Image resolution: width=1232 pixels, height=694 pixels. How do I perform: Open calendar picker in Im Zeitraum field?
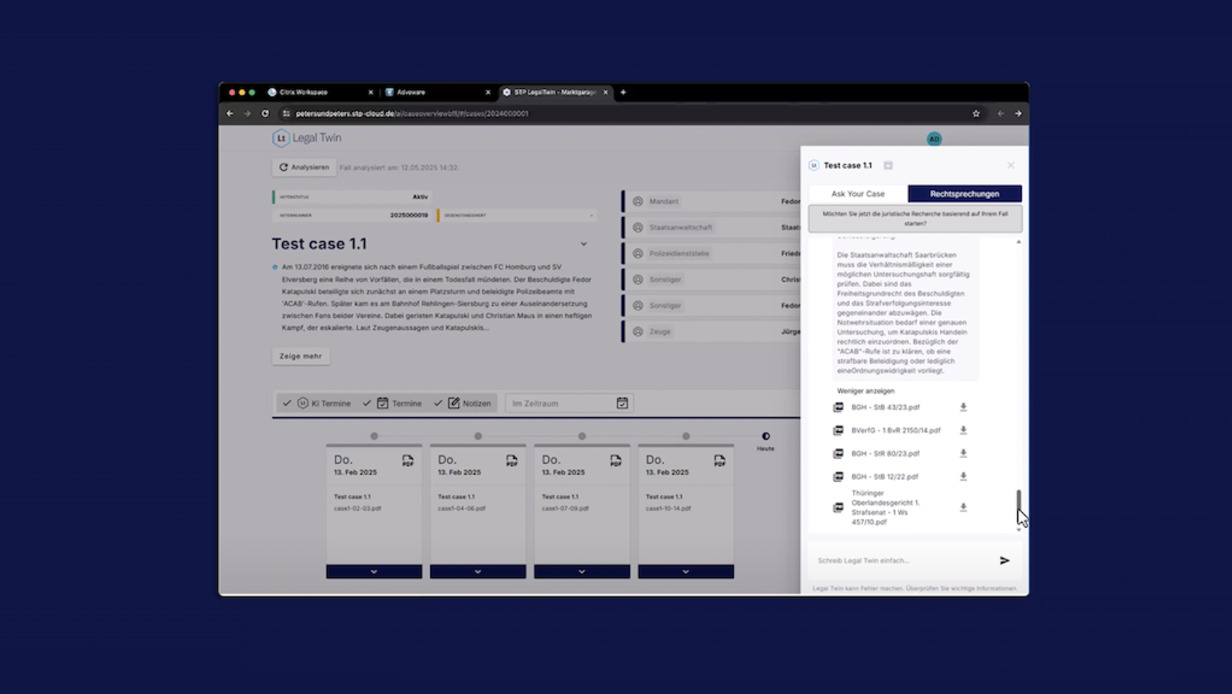pos(622,403)
